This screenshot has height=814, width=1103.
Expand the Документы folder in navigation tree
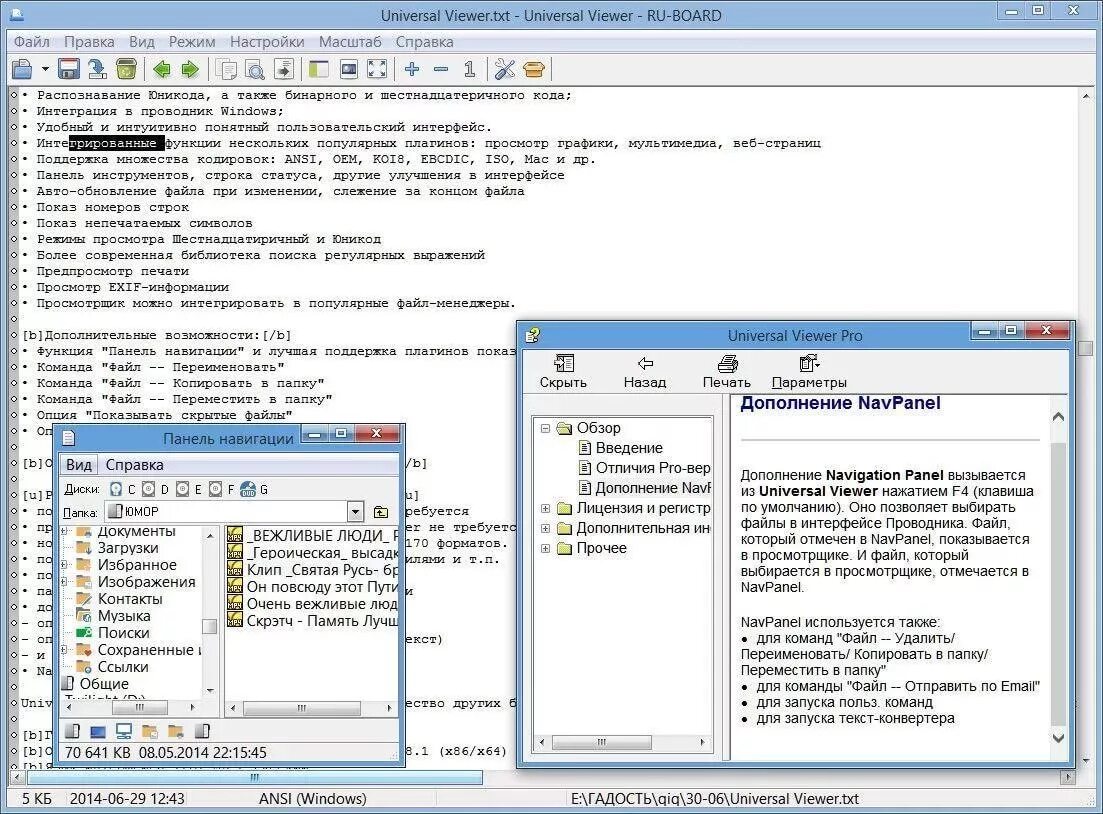(65, 531)
